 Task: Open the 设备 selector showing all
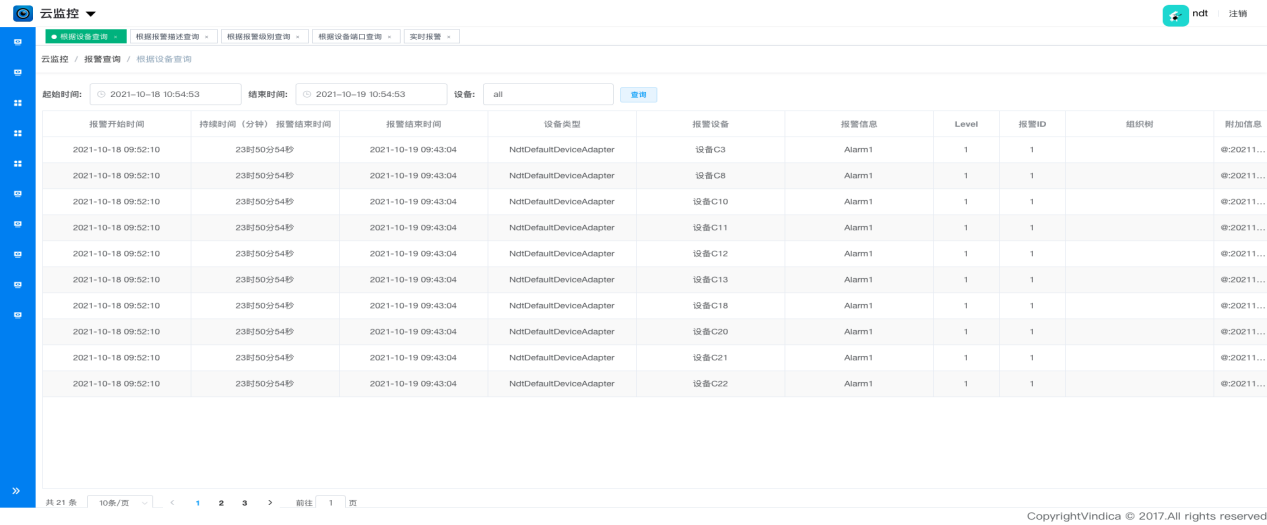point(548,94)
